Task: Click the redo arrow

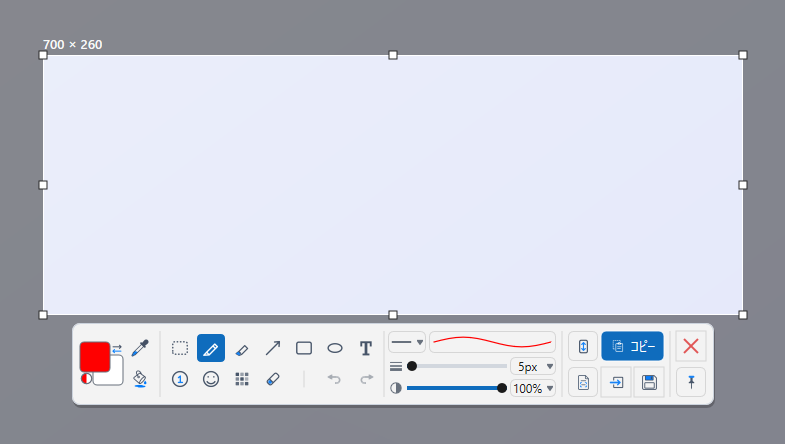Action: (367, 379)
